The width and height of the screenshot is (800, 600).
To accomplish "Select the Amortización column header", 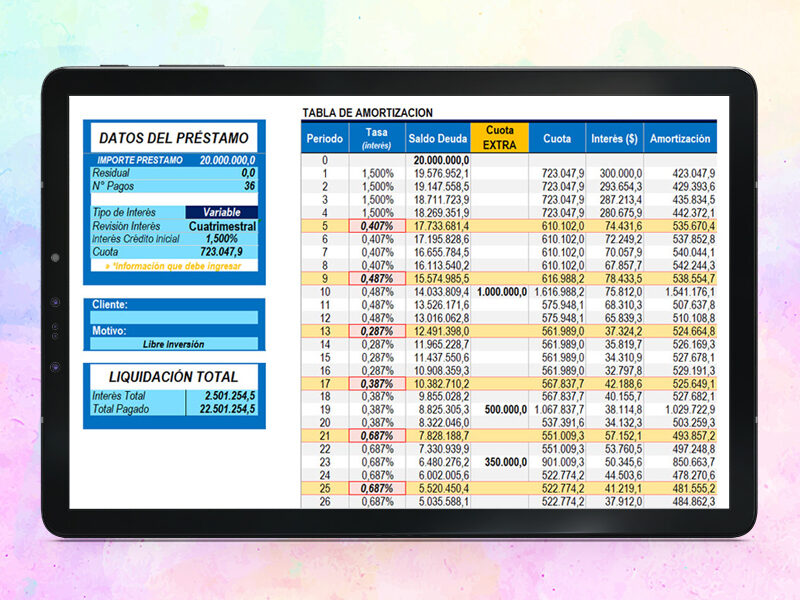I will [680, 138].
